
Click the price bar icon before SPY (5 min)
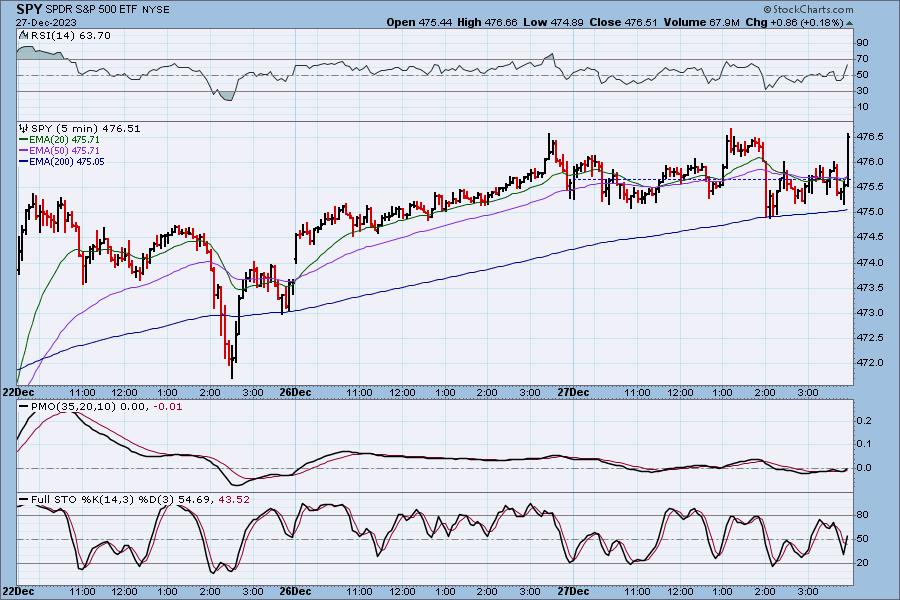(24, 129)
